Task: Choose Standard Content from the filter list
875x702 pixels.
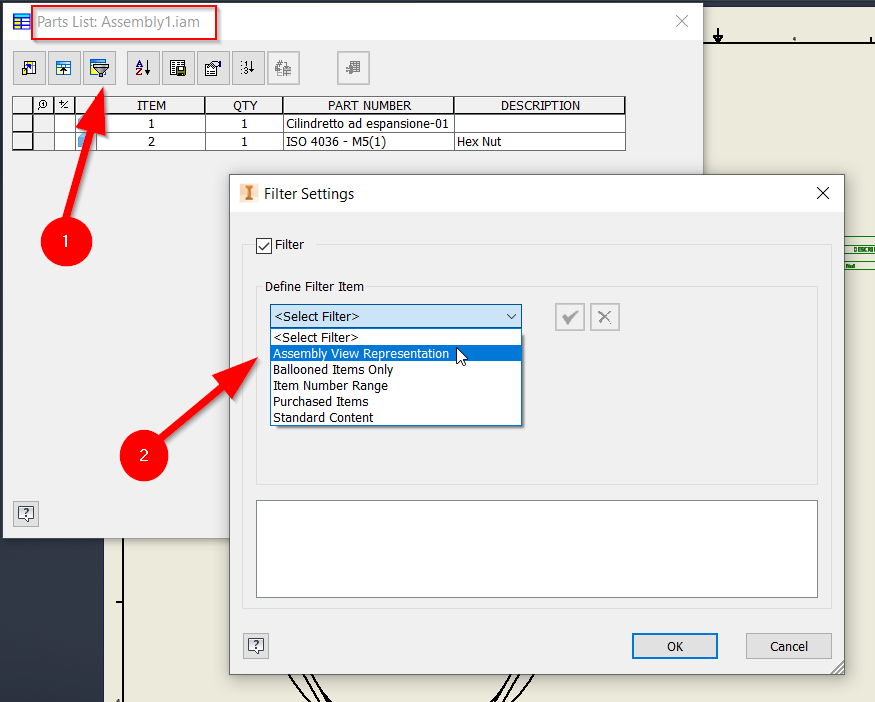Action: pos(323,417)
